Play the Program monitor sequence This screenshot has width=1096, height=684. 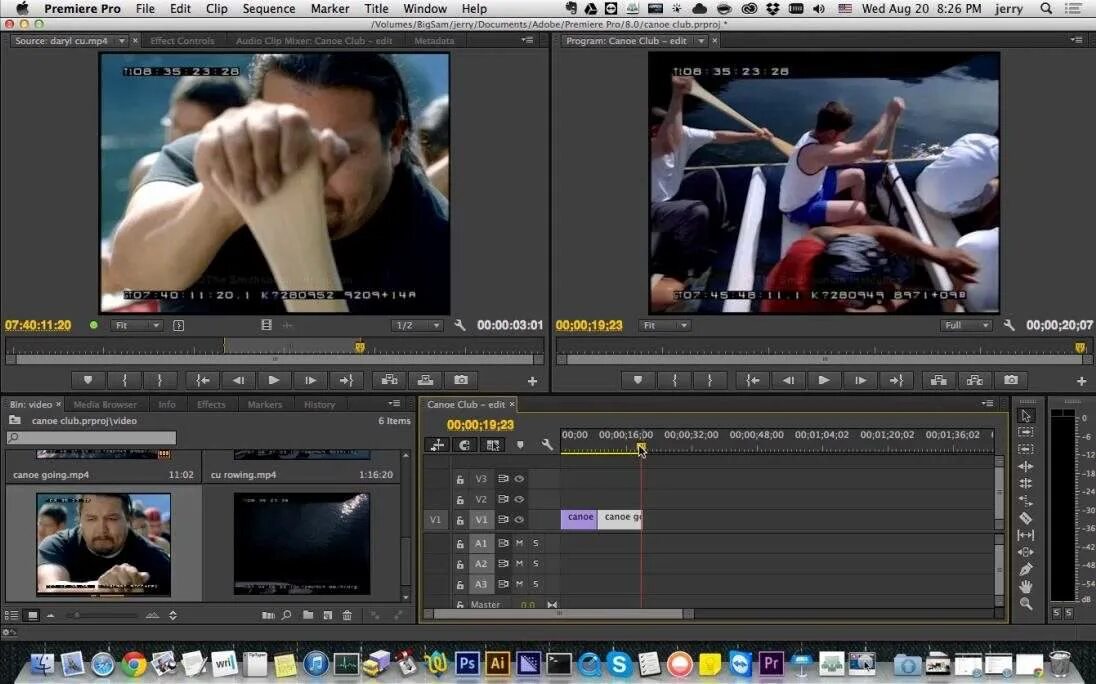pos(824,380)
